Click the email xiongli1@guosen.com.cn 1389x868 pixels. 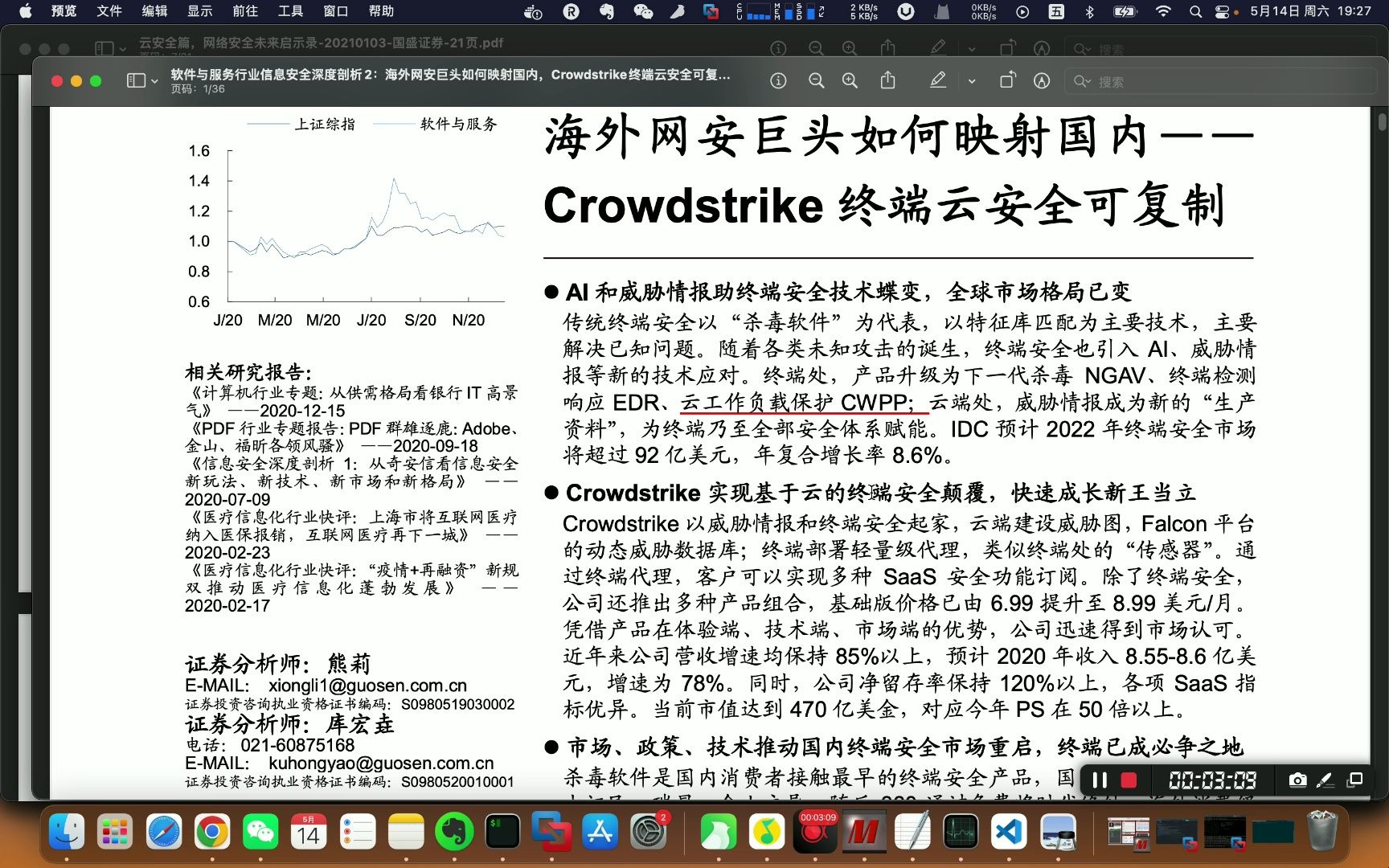click(367, 686)
